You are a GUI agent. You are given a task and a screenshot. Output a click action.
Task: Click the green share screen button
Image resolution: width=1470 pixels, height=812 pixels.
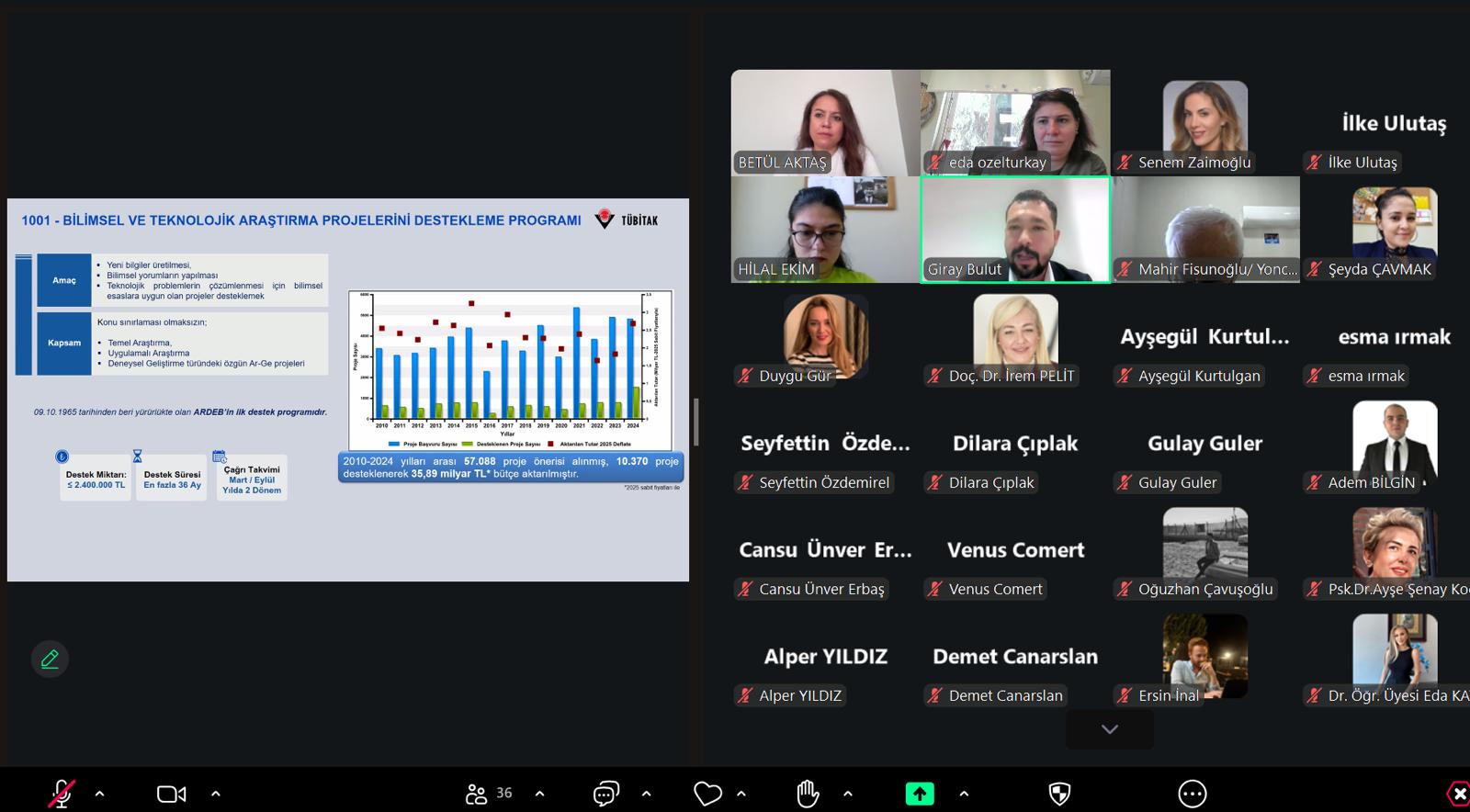(920, 794)
